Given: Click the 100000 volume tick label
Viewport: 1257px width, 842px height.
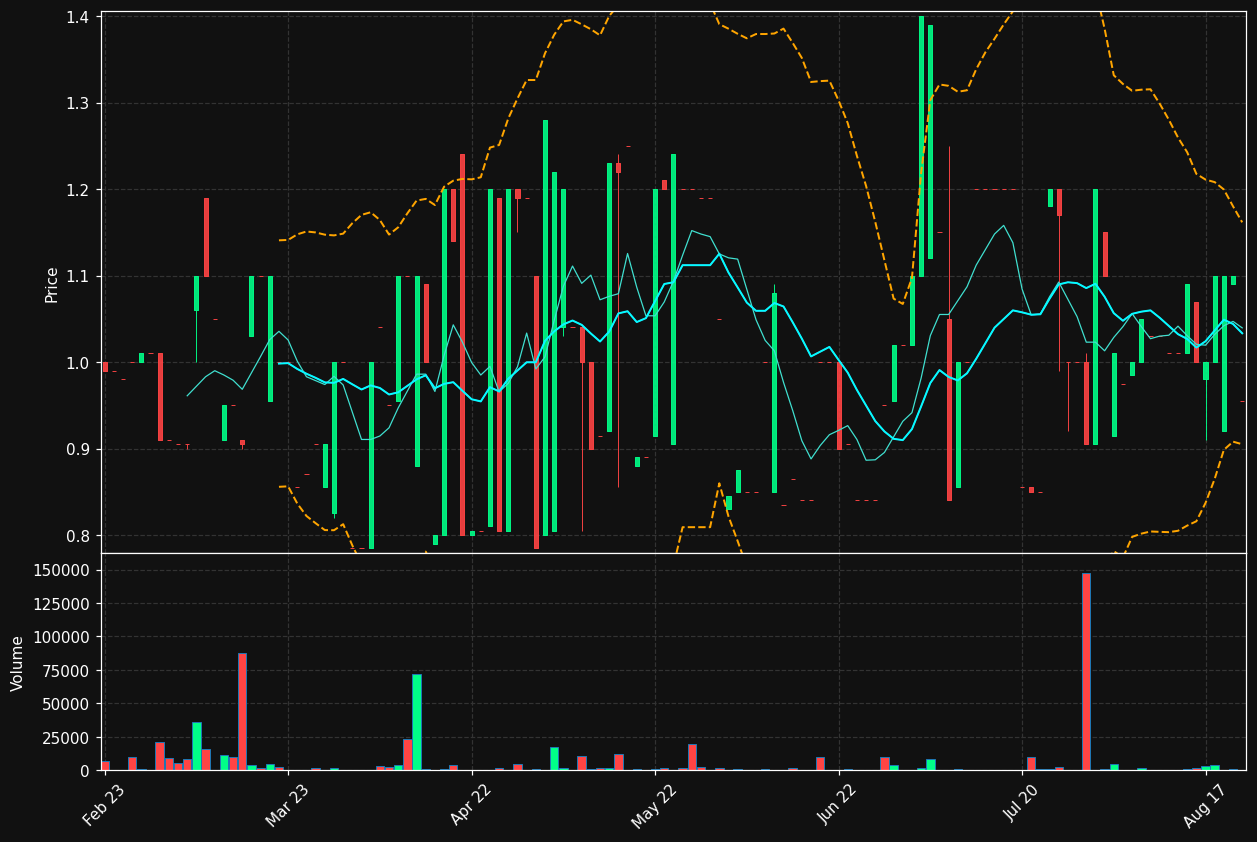Looking at the screenshot, I should click(x=63, y=637).
